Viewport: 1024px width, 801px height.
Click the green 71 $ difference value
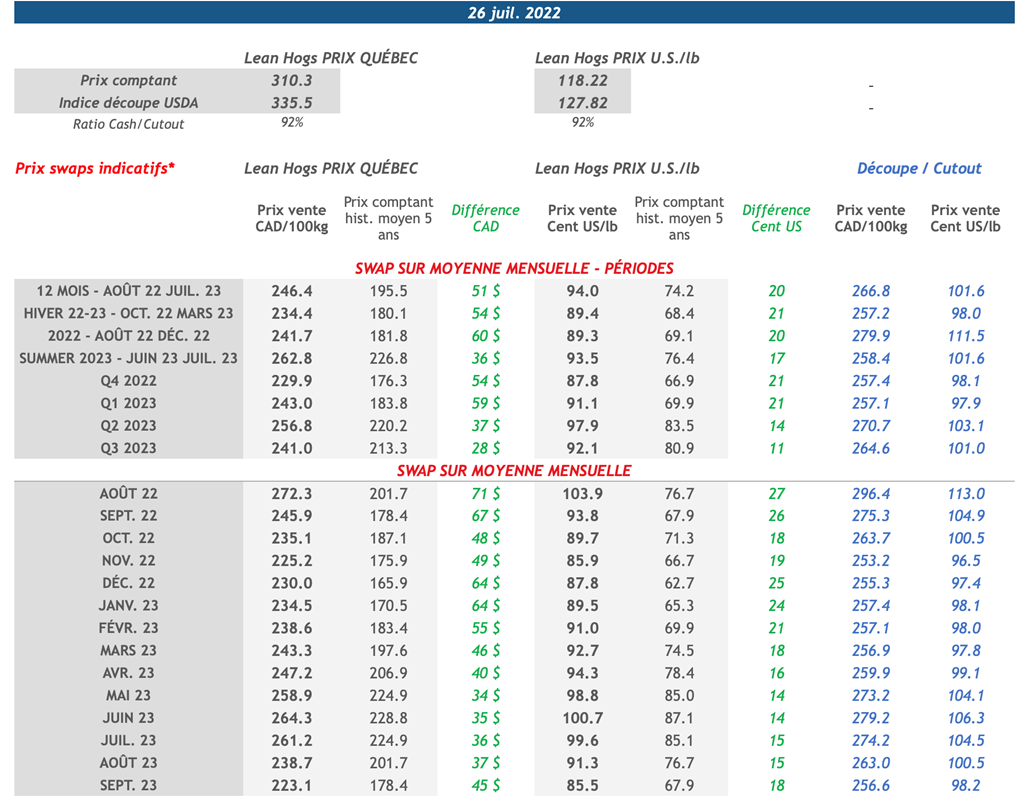pyautogui.click(x=486, y=494)
